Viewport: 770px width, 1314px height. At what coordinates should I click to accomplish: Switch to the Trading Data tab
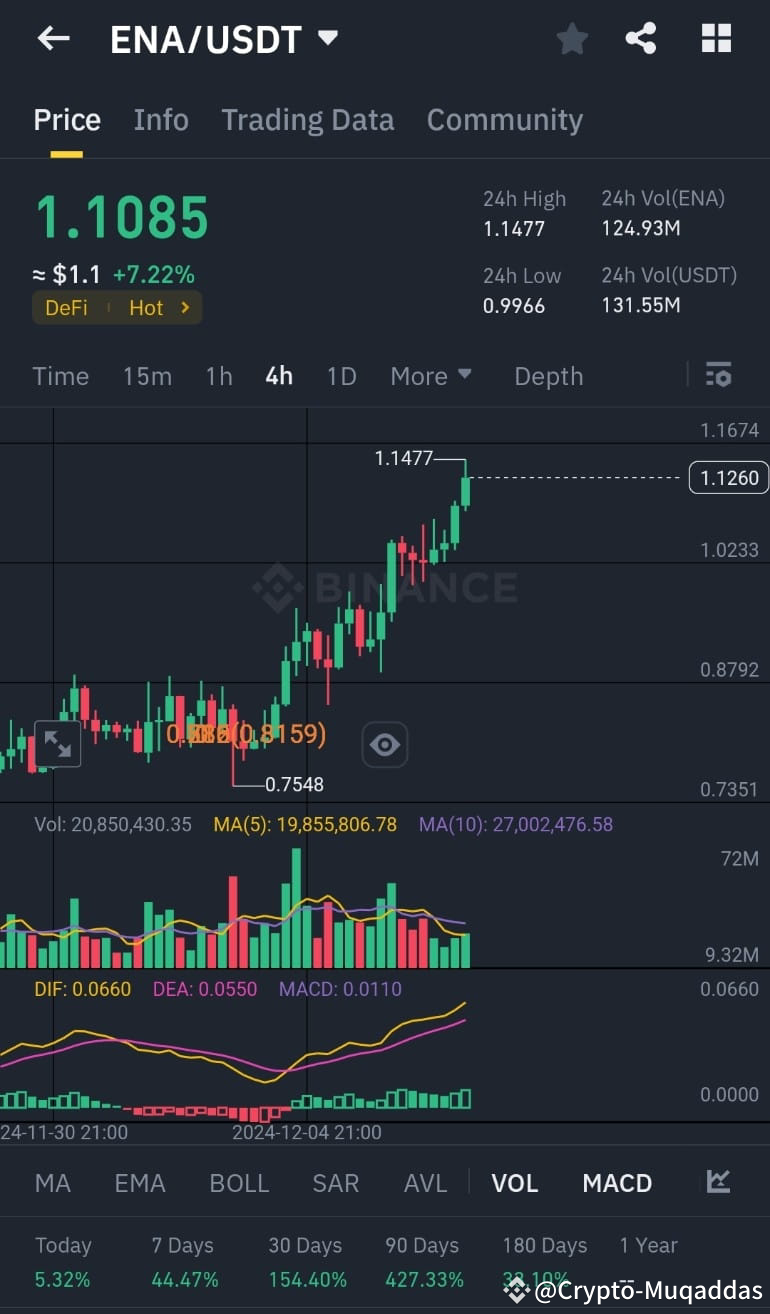pyautogui.click(x=307, y=119)
